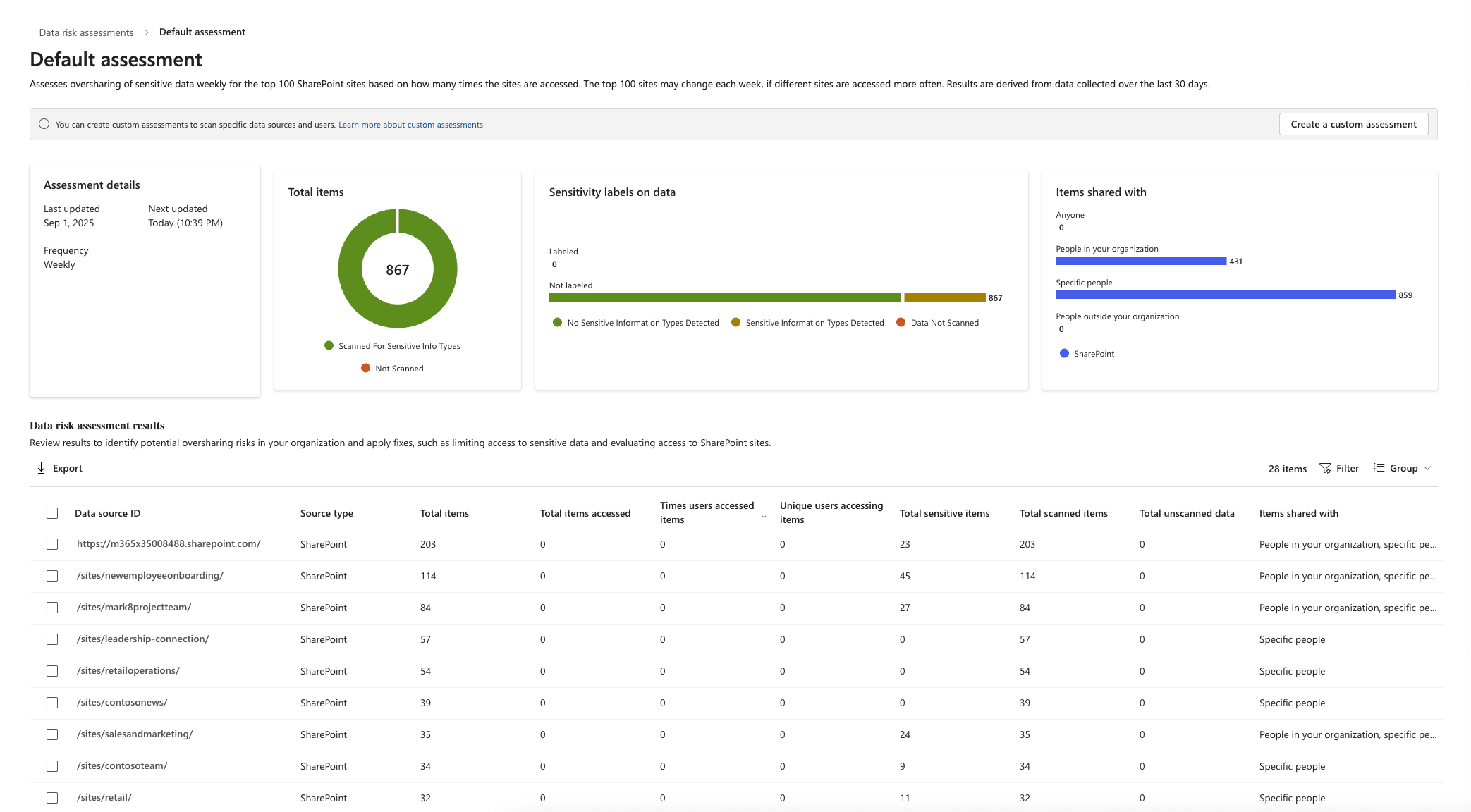Click Create a custom assessment button

1353,124
